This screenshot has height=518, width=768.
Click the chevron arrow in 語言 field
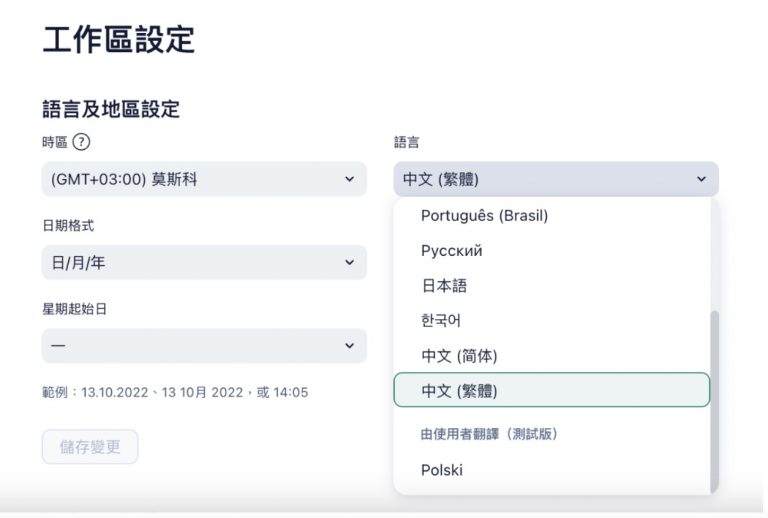[700, 180]
